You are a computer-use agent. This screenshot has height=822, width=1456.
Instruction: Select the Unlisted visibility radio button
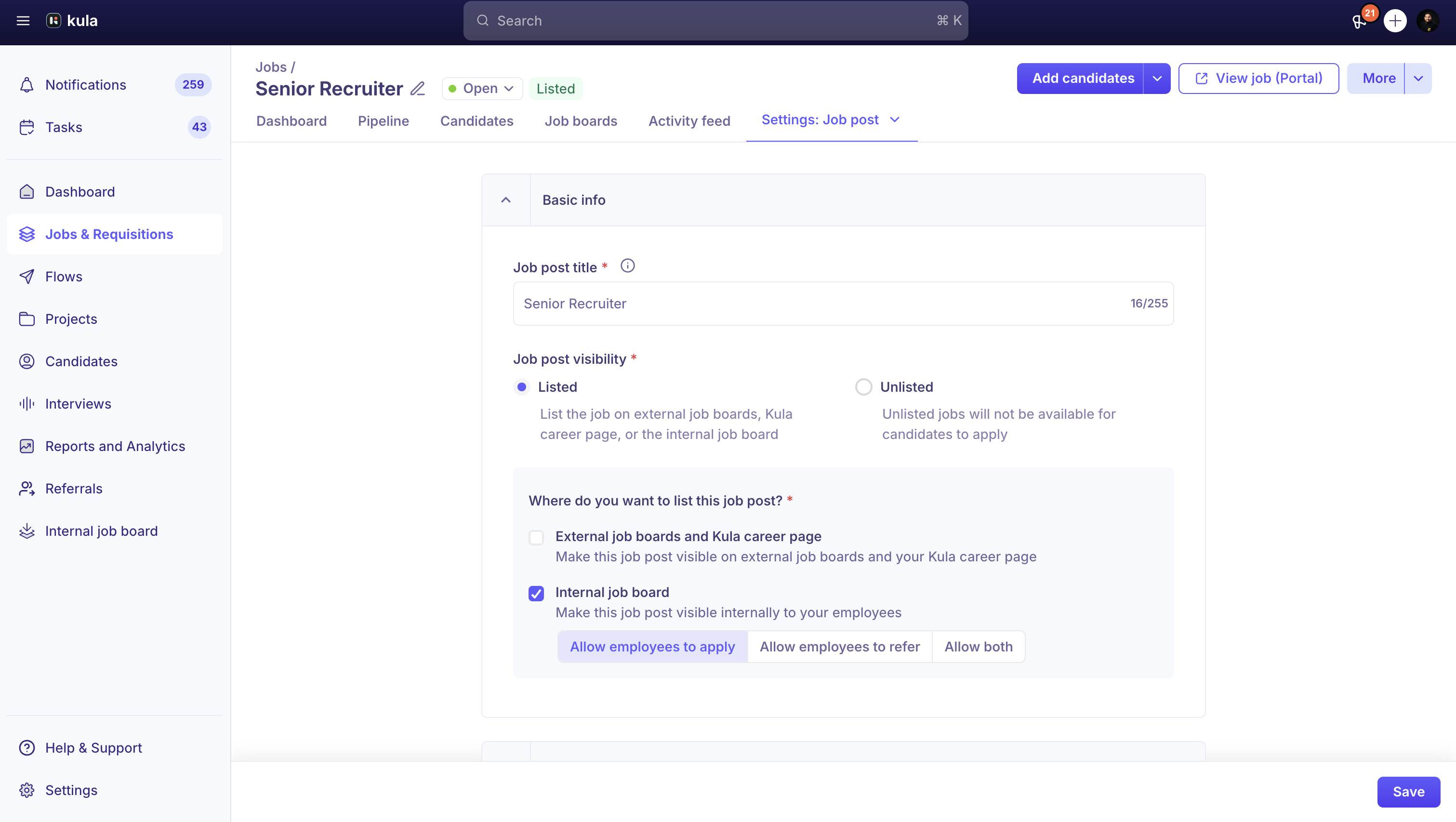[863, 387]
